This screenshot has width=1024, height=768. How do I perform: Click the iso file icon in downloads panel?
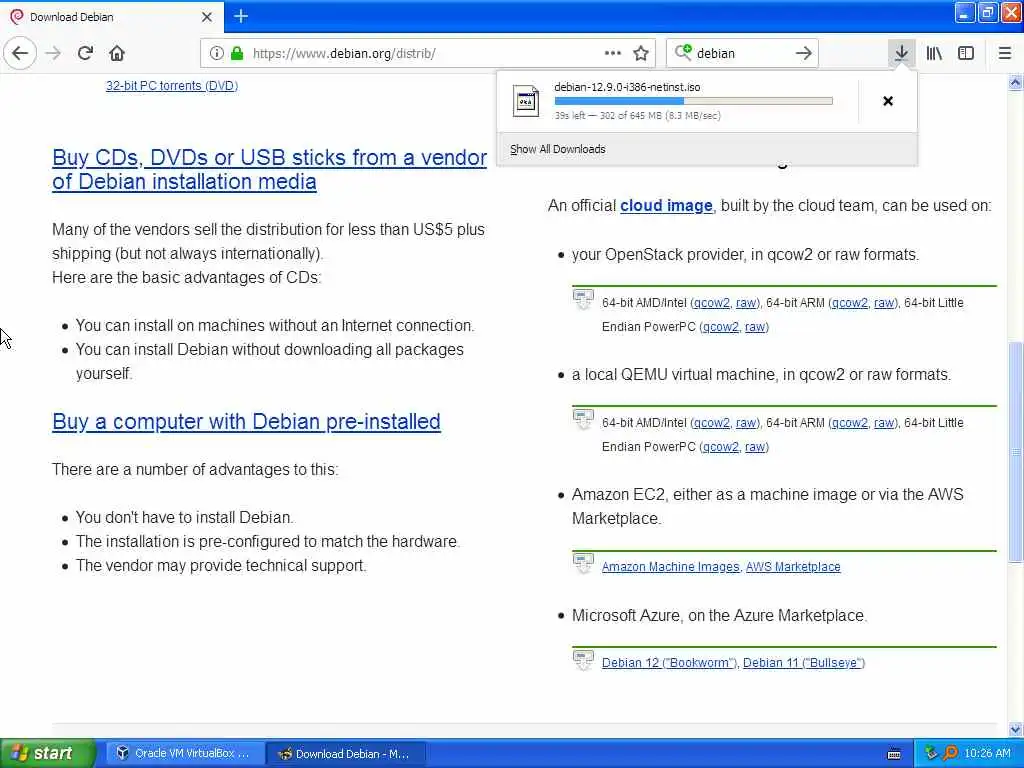coord(526,101)
